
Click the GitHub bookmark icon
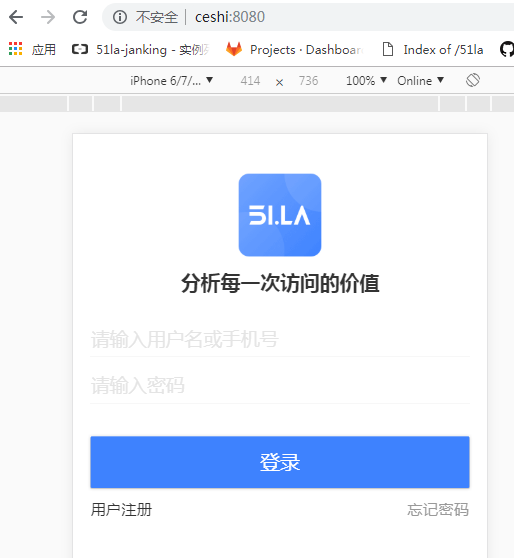[507, 49]
